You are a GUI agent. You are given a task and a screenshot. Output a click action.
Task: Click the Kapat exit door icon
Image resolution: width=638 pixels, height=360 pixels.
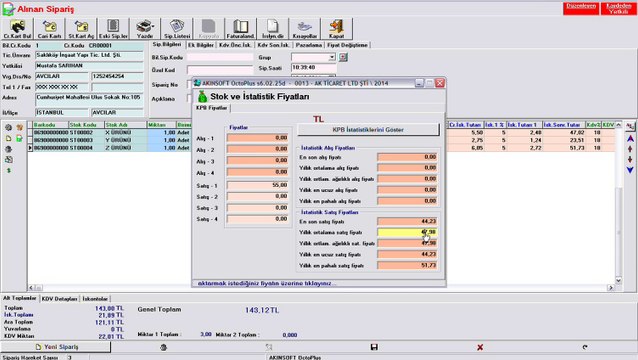(336, 28)
